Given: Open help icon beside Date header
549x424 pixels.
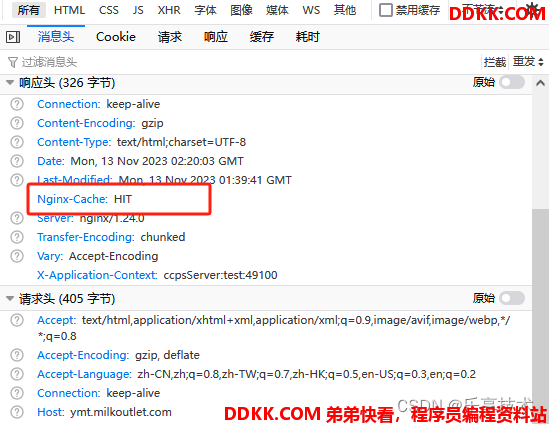Looking at the screenshot, I should [x=17, y=161].
